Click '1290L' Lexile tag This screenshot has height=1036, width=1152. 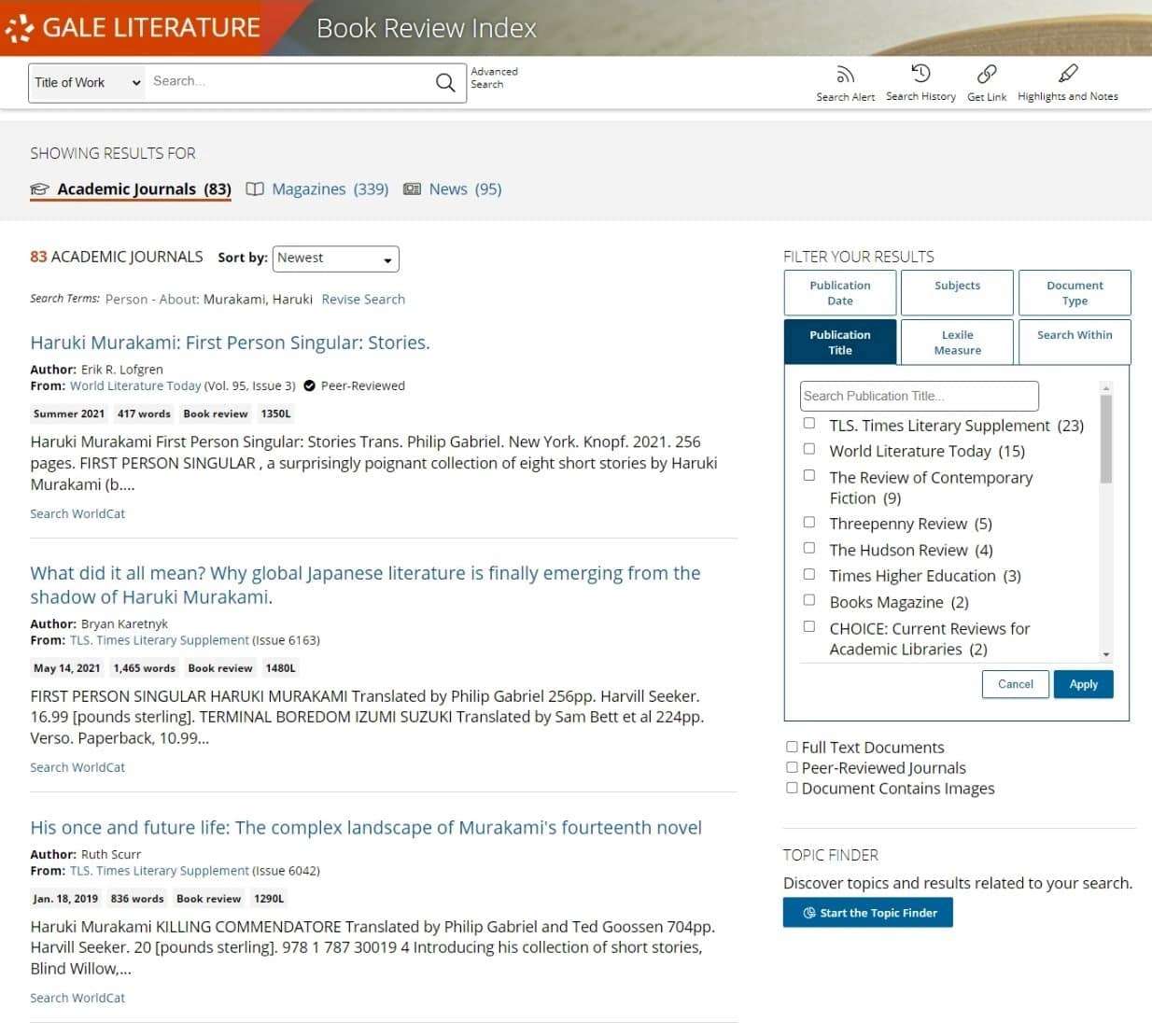pos(269,899)
